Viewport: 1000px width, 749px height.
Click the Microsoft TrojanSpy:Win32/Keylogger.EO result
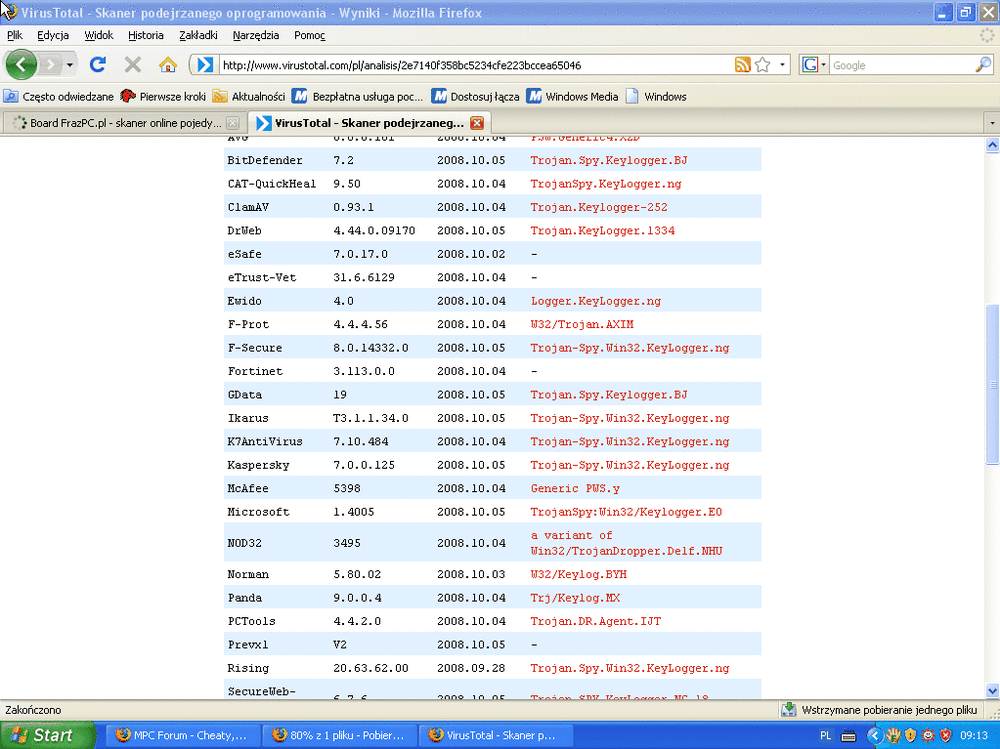(626, 512)
